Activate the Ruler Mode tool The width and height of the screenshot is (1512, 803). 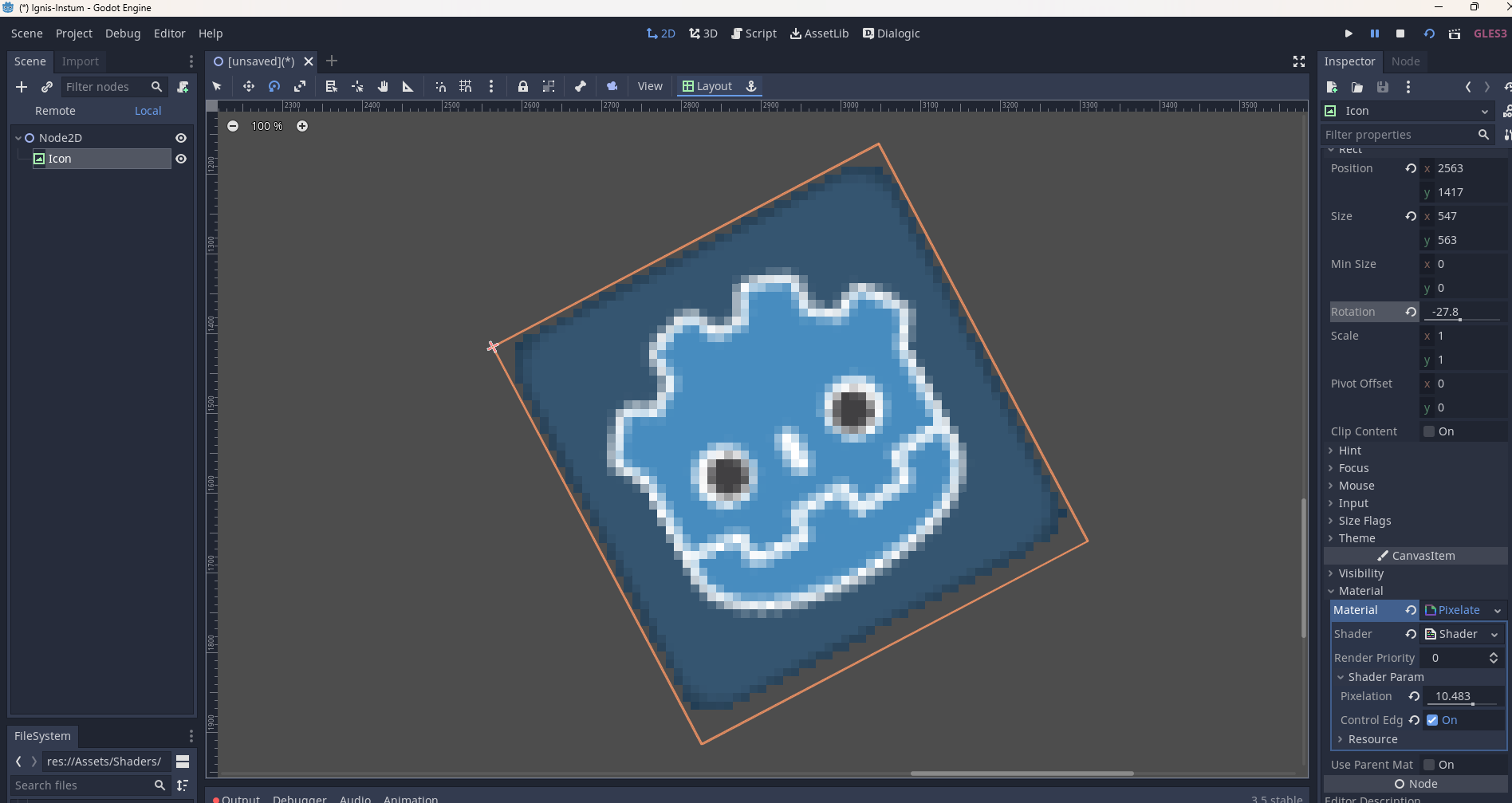click(x=408, y=86)
